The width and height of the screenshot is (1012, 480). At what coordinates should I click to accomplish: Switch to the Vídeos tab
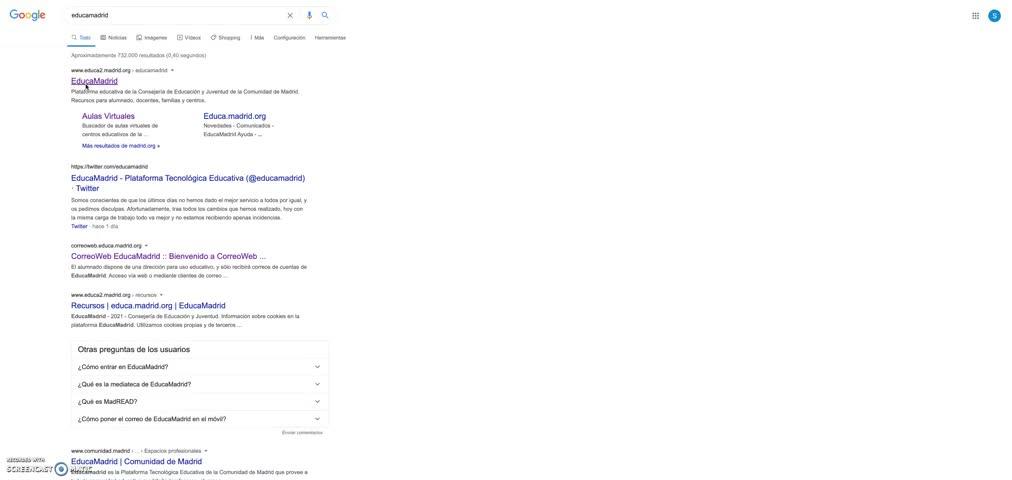pyautogui.click(x=189, y=38)
